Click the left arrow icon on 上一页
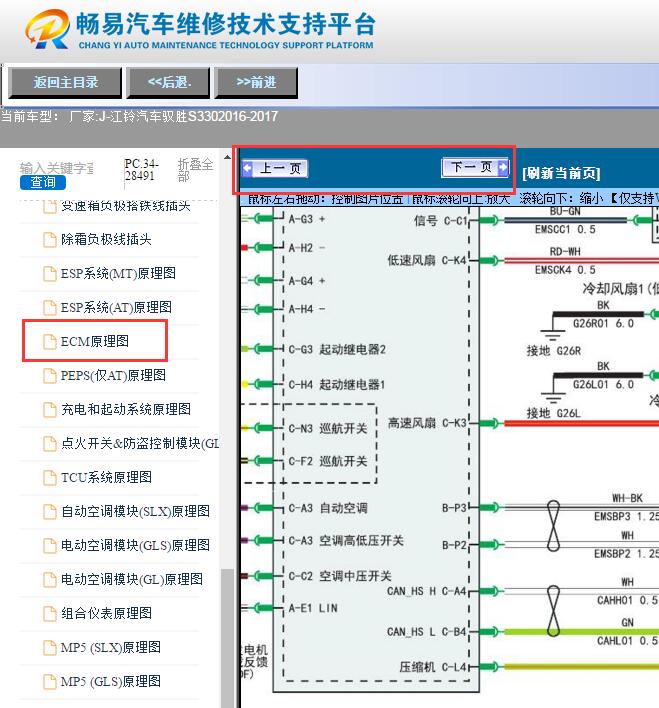The width and height of the screenshot is (659, 708). point(248,168)
